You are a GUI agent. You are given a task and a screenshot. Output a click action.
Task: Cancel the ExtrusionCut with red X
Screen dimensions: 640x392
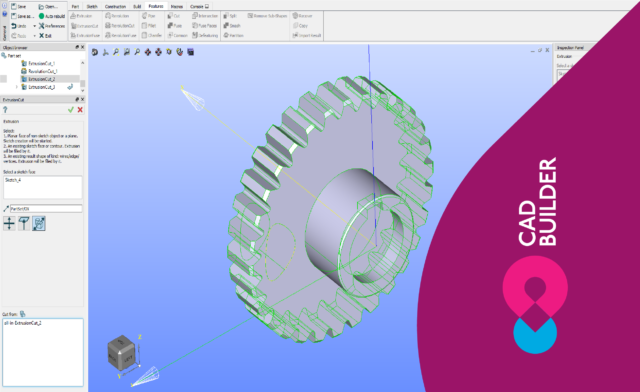click(80, 110)
